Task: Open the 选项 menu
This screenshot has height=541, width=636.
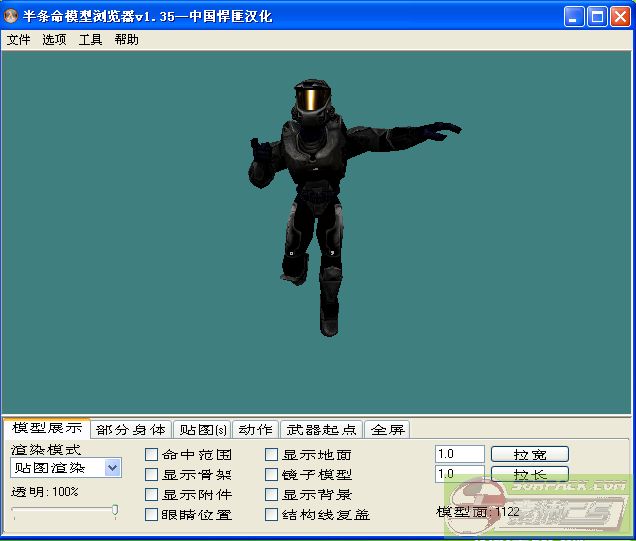Action: [54, 40]
